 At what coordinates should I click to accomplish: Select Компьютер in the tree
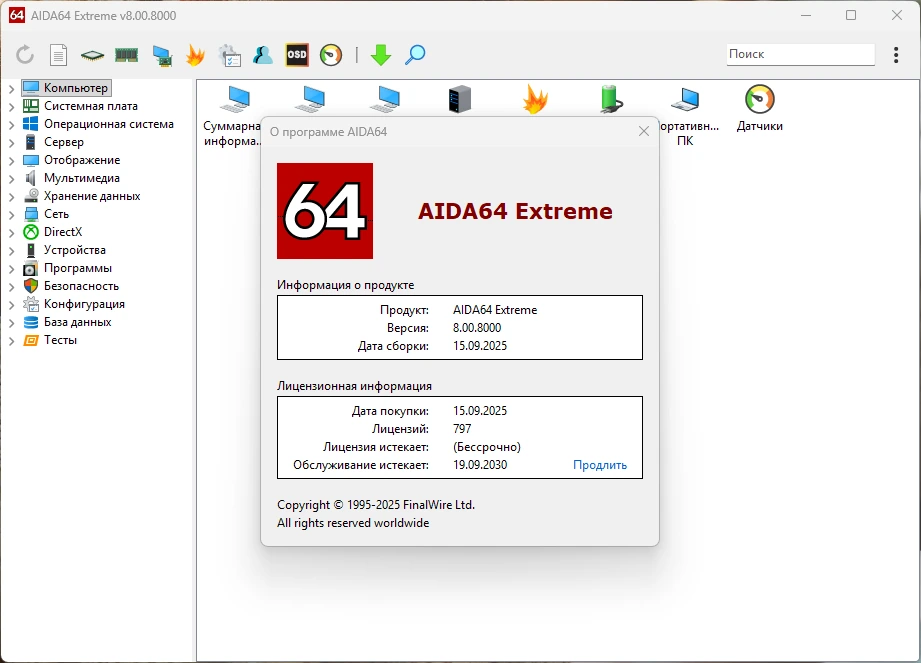[66, 88]
